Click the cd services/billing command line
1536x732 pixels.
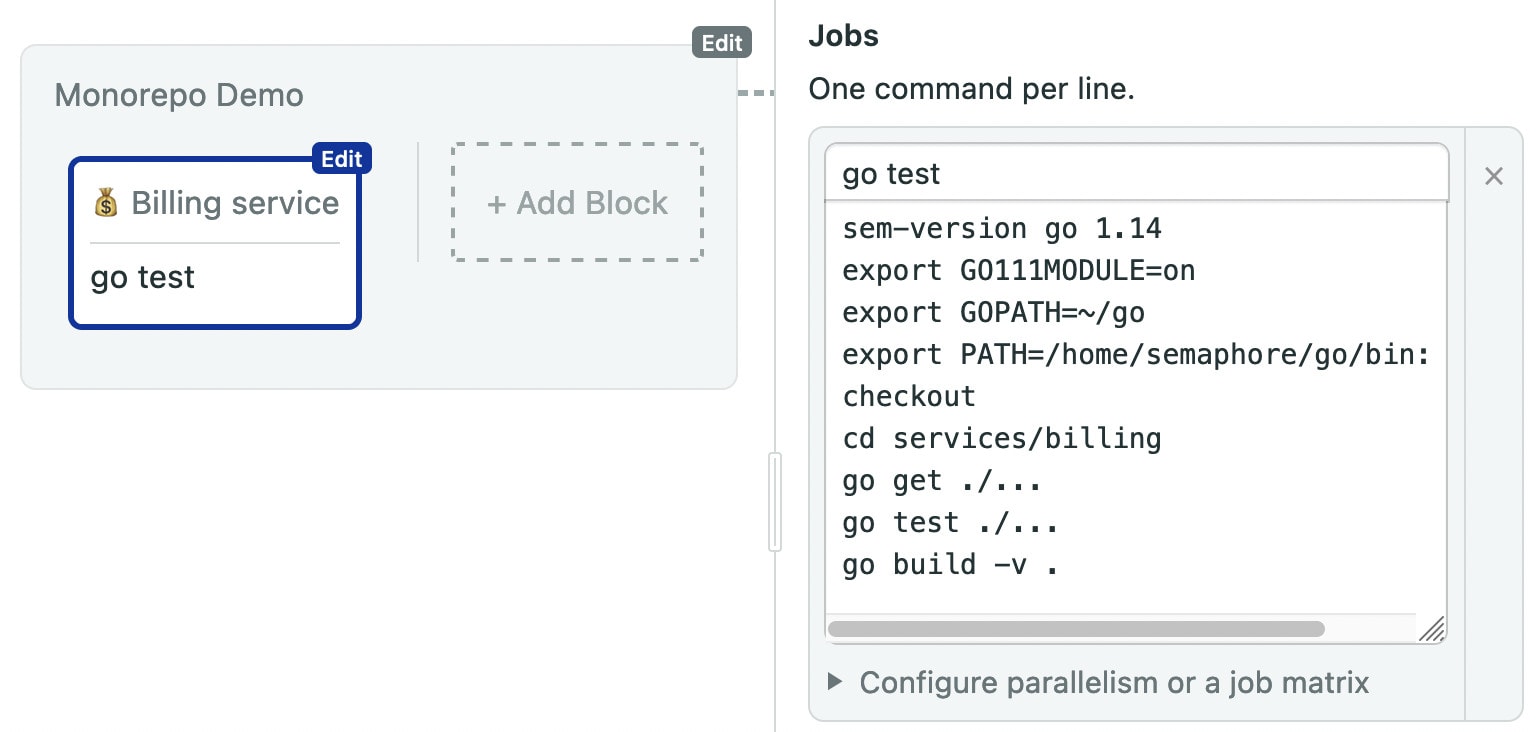pyautogui.click(x=1002, y=438)
